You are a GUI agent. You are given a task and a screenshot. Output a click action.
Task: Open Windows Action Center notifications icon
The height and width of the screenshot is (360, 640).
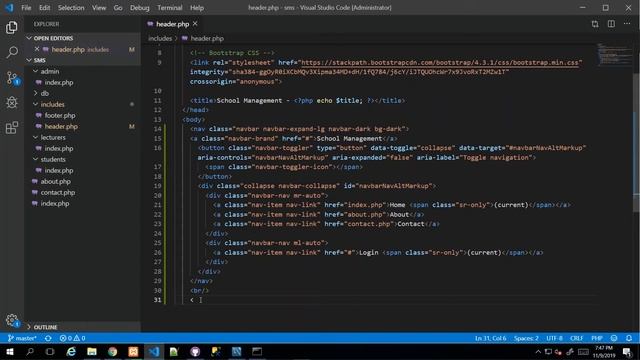(627, 351)
